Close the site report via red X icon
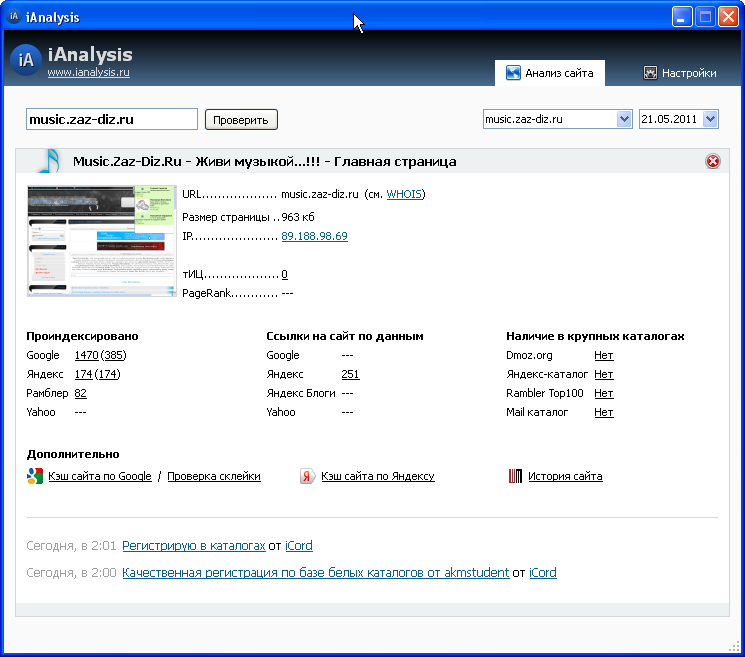The height and width of the screenshot is (657, 745). tap(712, 161)
